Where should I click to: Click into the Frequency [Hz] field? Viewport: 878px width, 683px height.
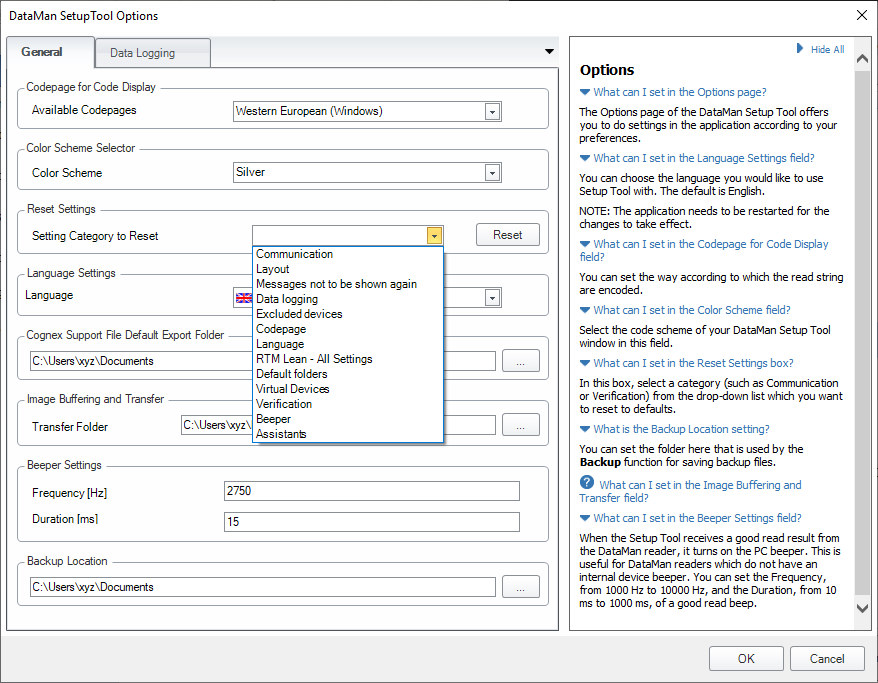point(371,491)
